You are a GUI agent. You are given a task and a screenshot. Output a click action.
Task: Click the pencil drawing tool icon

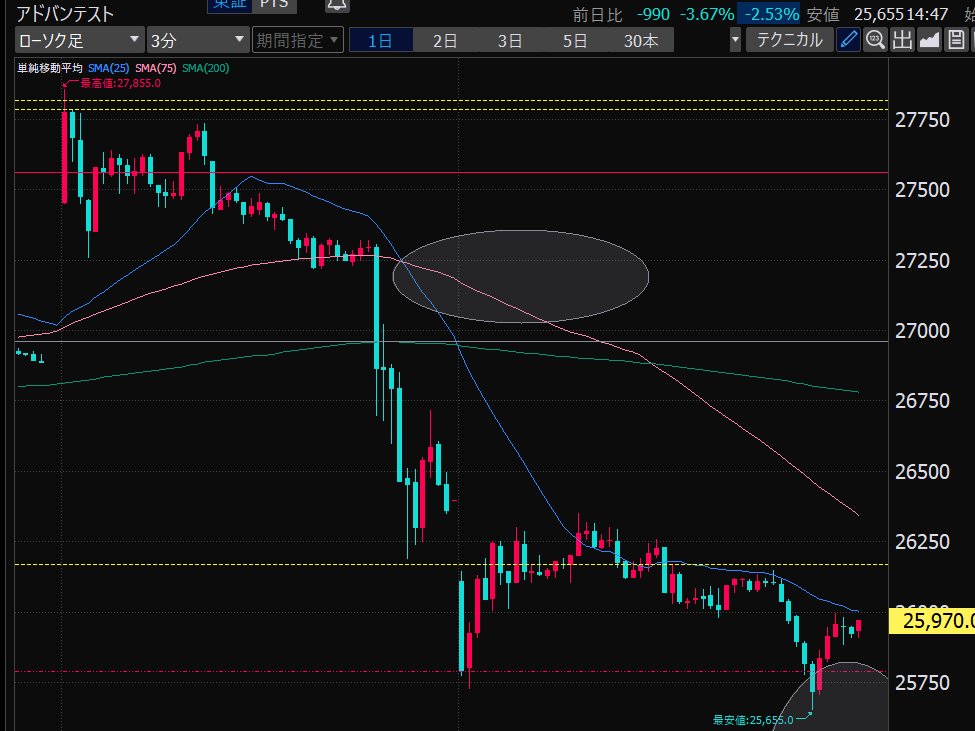(x=848, y=40)
